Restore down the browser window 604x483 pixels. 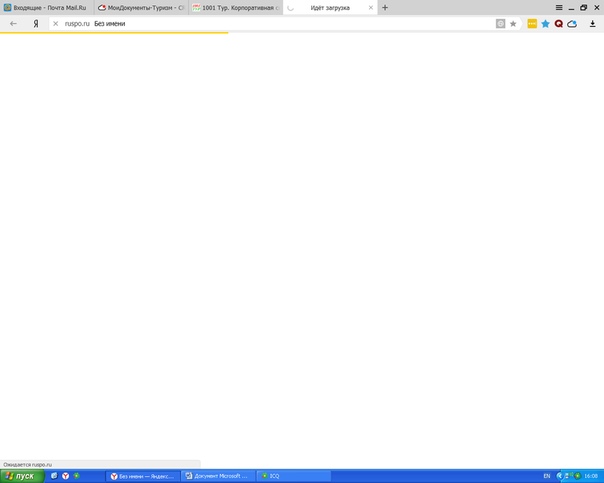point(584,7)
